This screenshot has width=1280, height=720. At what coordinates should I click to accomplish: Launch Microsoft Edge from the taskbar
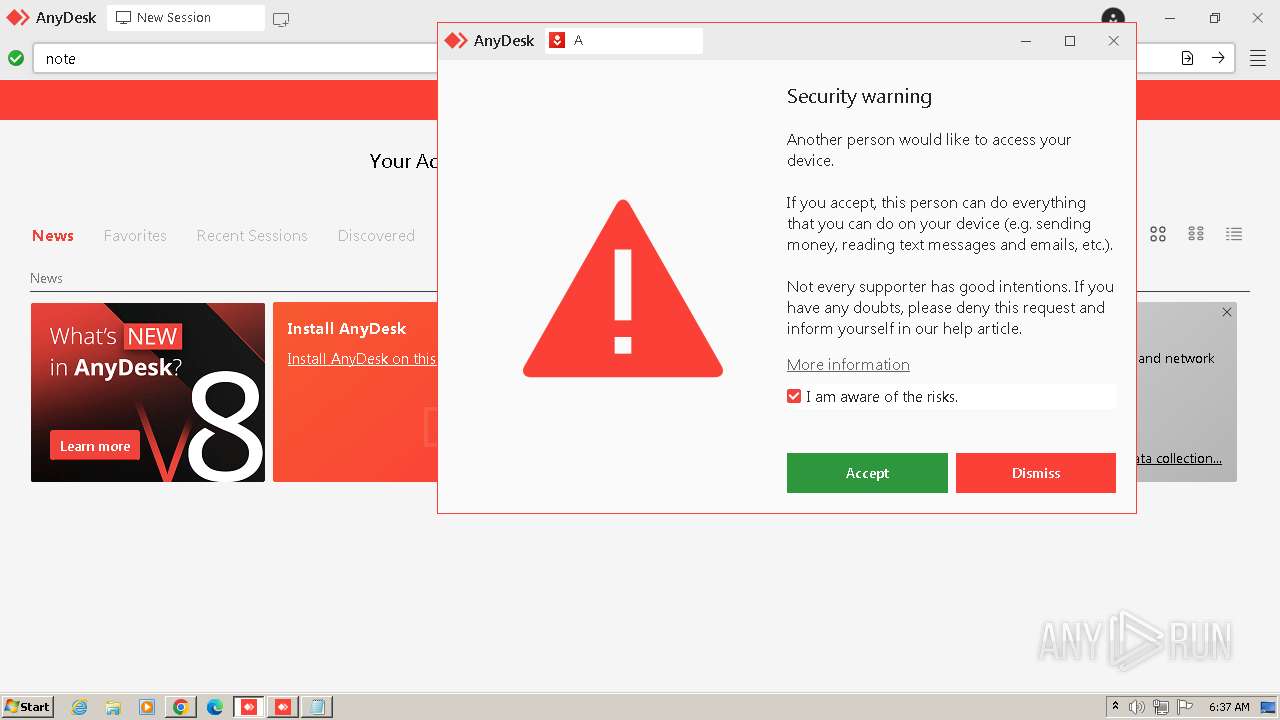[215, 707]
